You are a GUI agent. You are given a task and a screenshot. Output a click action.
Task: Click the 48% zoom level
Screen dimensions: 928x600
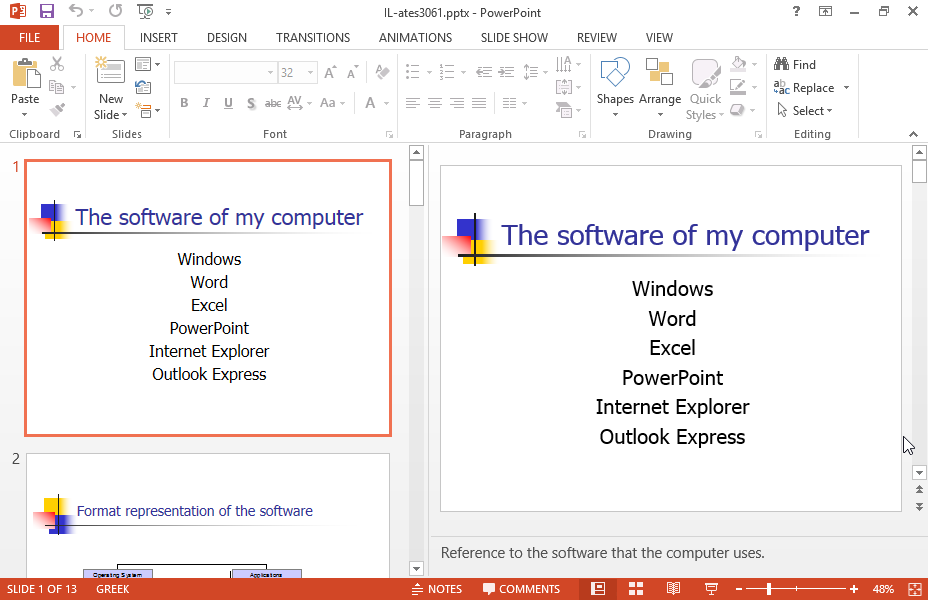click(x=883, y=589)
